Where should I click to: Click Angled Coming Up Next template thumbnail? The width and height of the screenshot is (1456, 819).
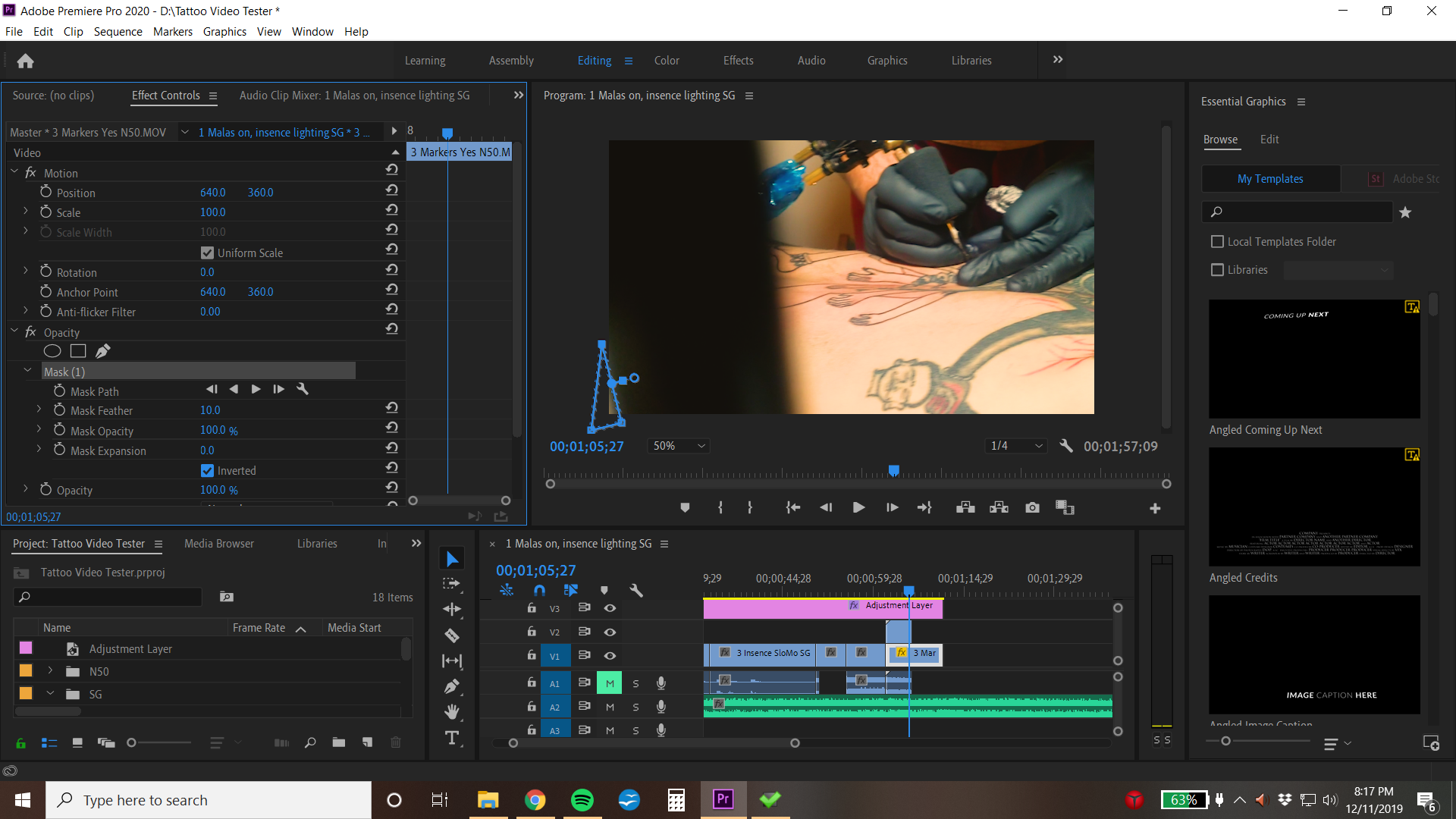(x=1313, y=359)
